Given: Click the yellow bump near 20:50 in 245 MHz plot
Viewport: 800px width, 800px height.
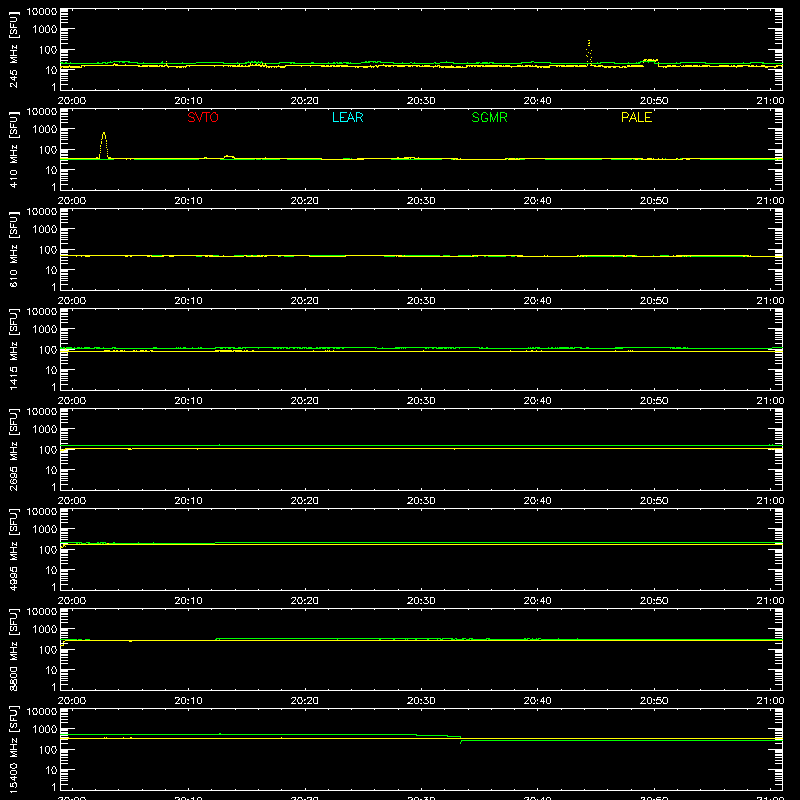Looking at the screenshot, I should click(650, 61).
